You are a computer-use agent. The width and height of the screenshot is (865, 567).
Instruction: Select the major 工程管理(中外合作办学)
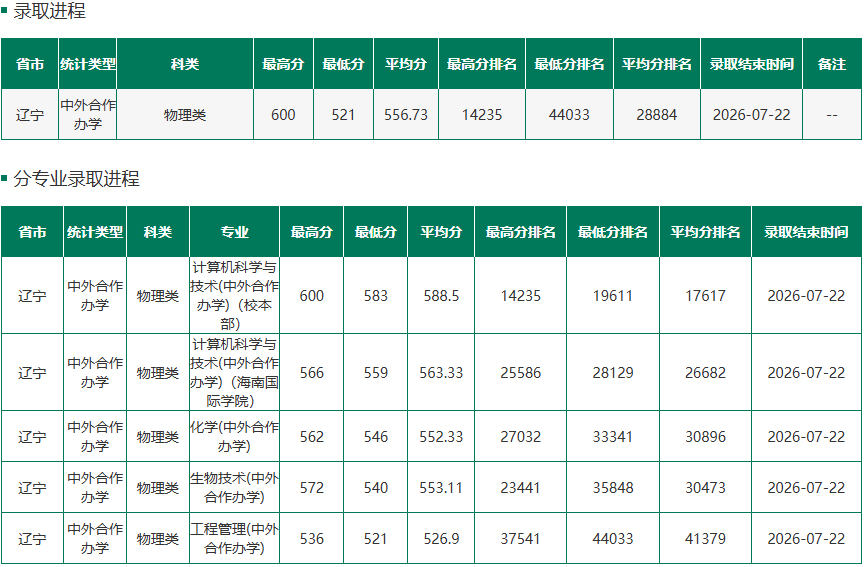pyautogui.click(x=234, y=538)
